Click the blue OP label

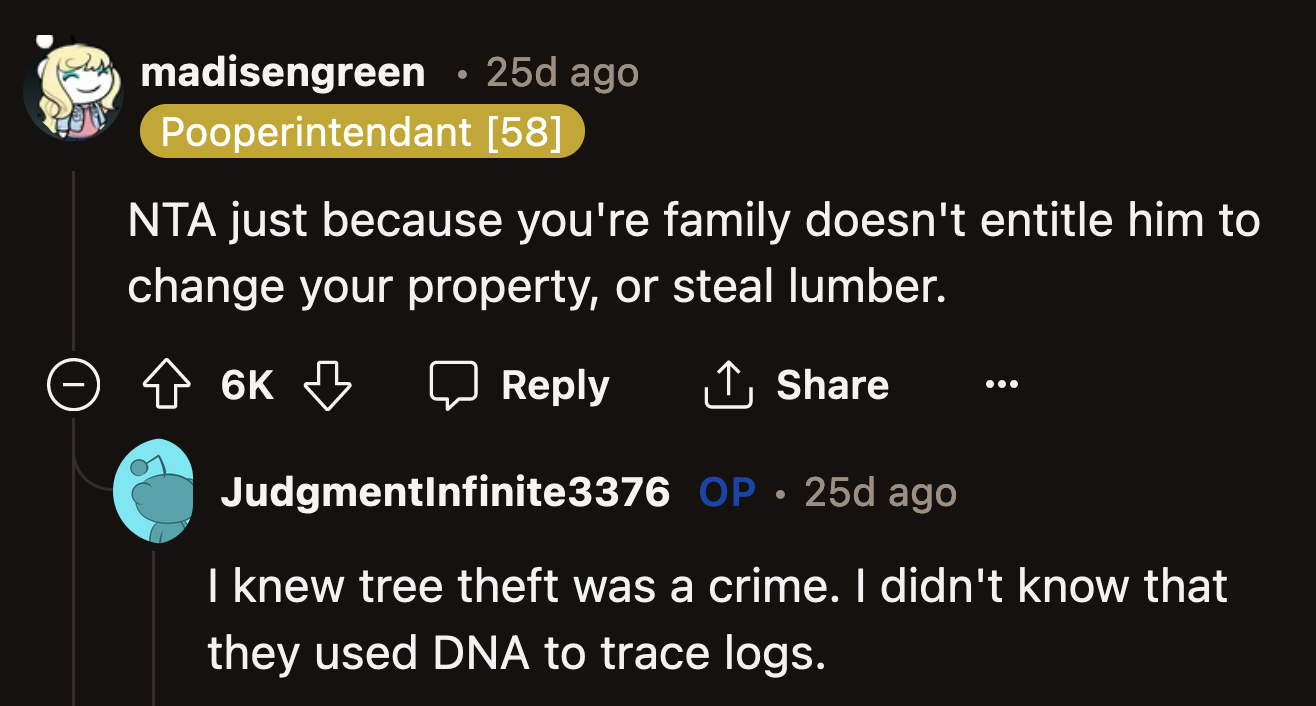click(x=727, y=493)
